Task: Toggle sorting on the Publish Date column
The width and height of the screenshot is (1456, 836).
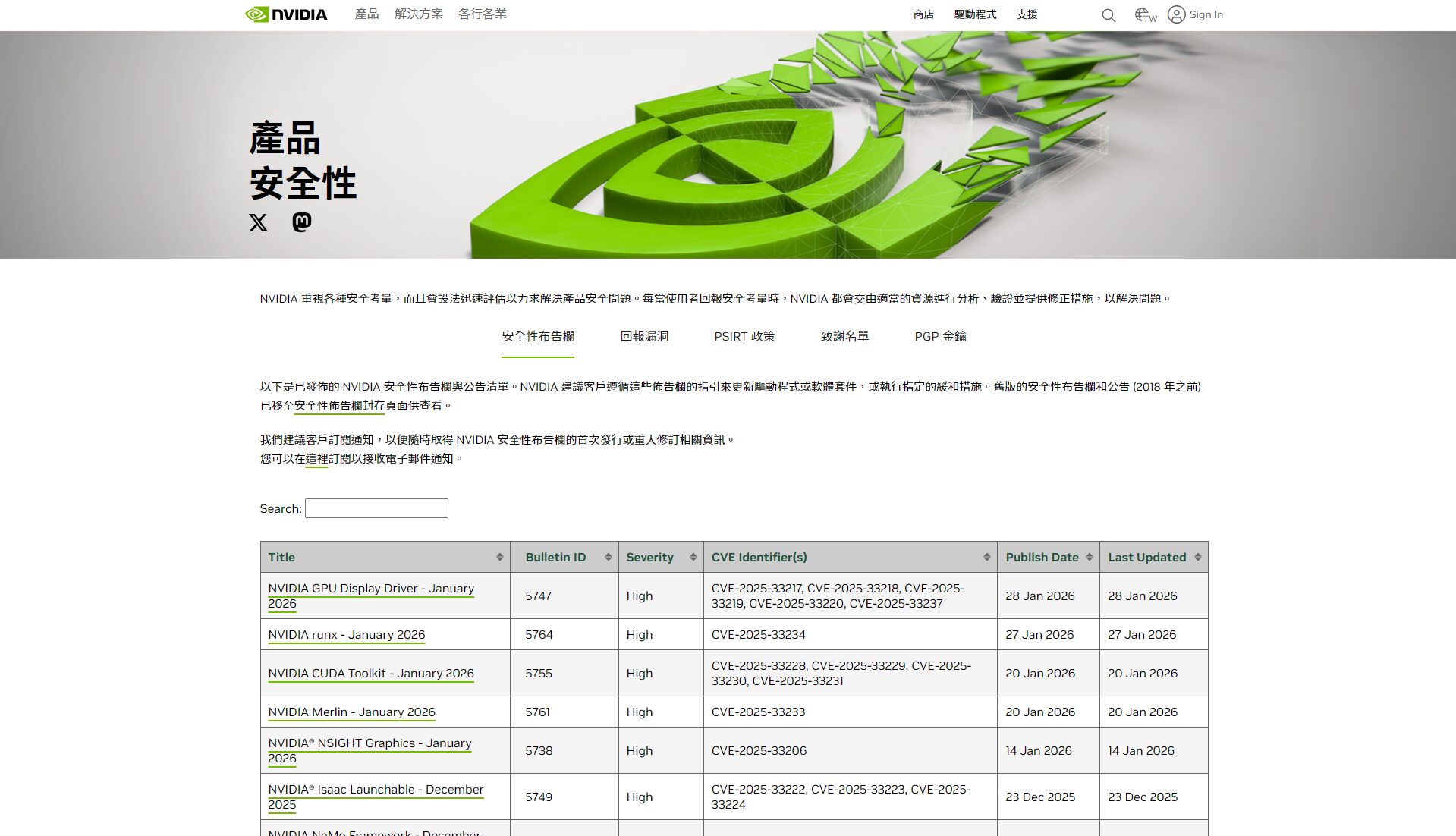Action: point(1091,556)
